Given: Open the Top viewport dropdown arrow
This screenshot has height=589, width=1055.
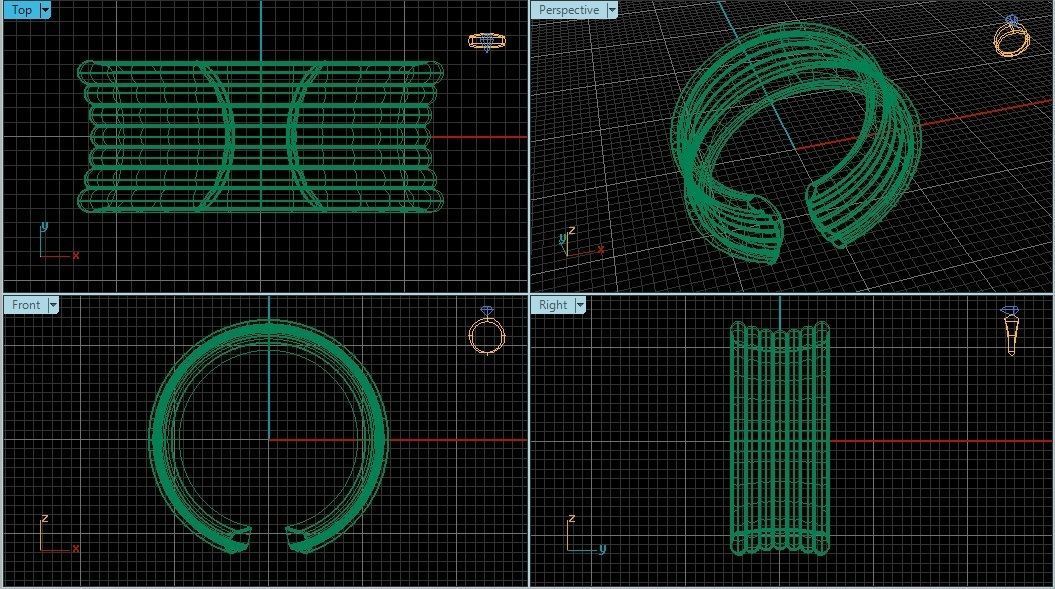Looking at the screenshot, I should (45, 10).
